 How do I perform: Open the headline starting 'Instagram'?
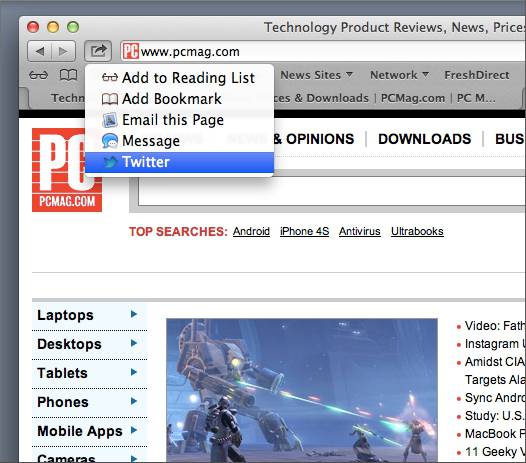[495, 344]
